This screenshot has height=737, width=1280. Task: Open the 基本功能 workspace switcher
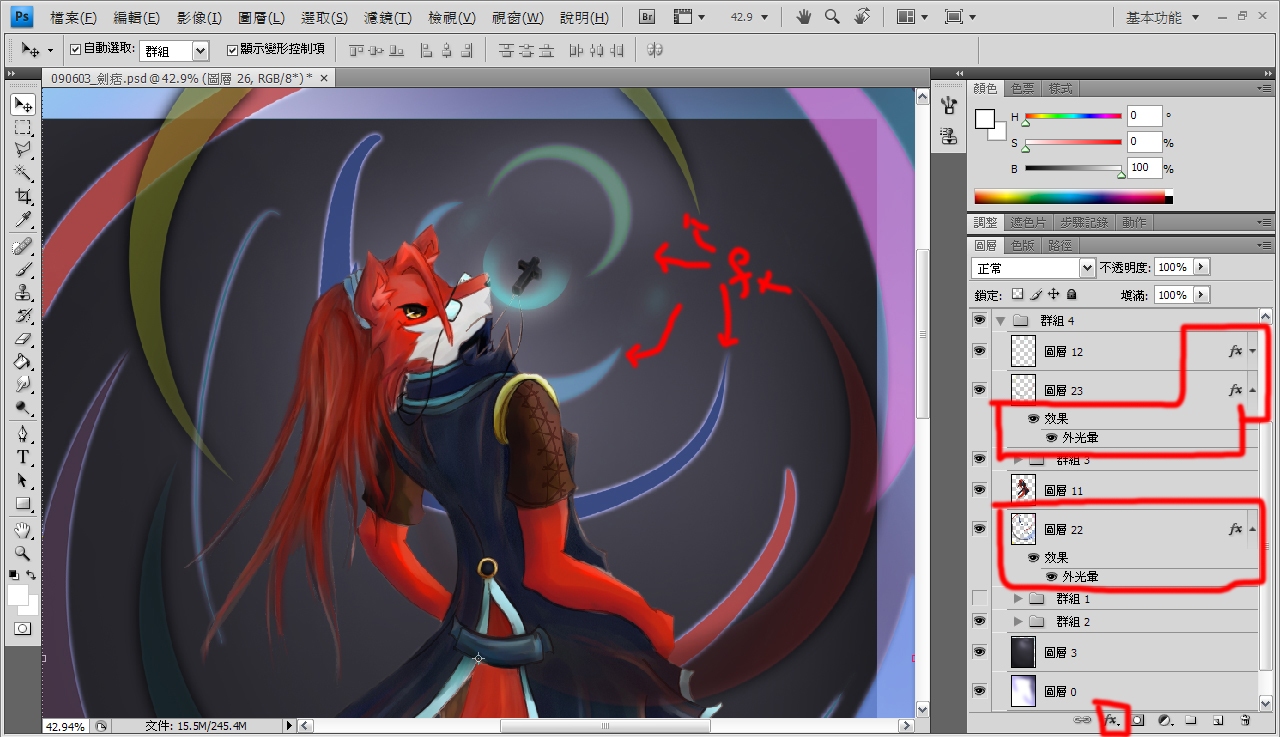(x=1160, y=18)
